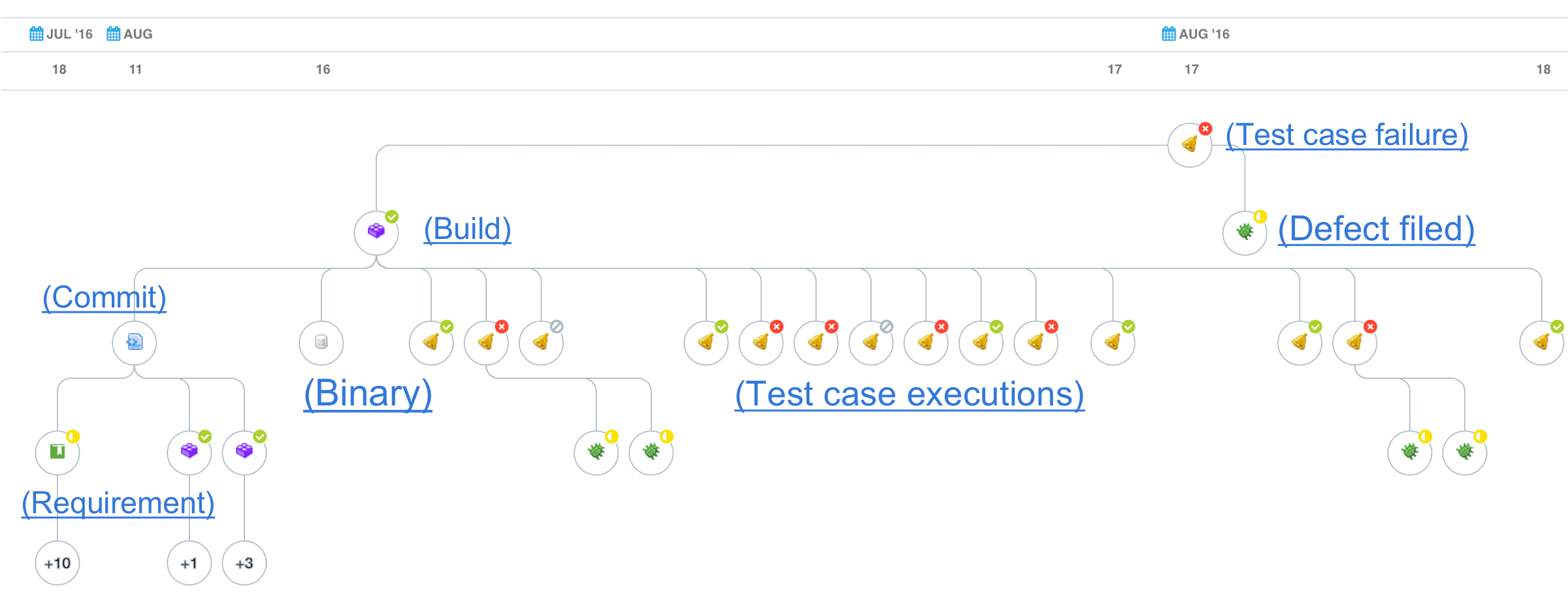The image size is (1568, 602).
Task: Open the Test case failure link
Action: pyautogui.click(x=1347, y=135)
